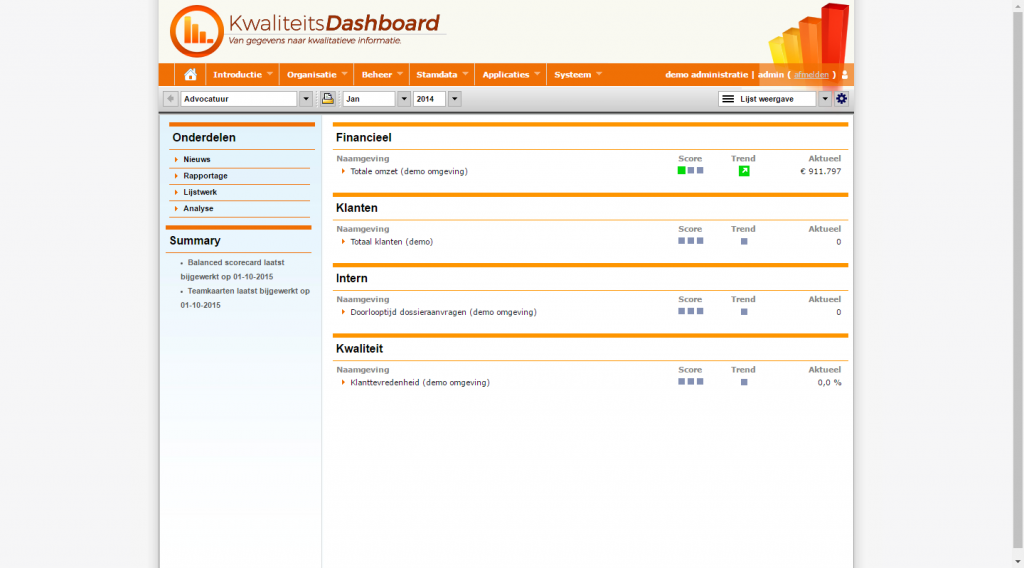This screenshot has height=568, width=1024.
Task: Select Analyse in the Onderdelen panel
Action: pyautogui.click(x=198, y=208)
